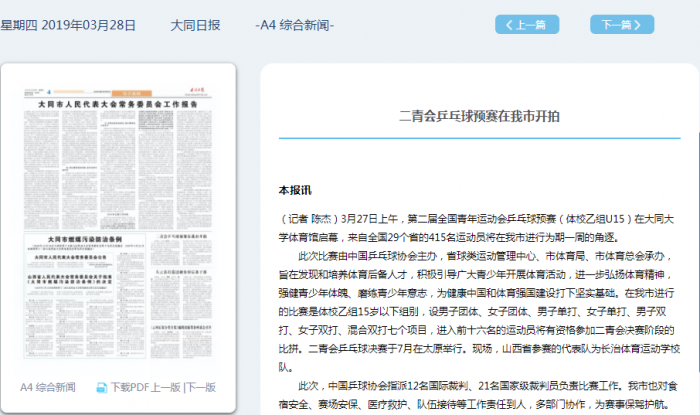Click the PDF download icon
This screenshot has height=415, width=700.
102,388
